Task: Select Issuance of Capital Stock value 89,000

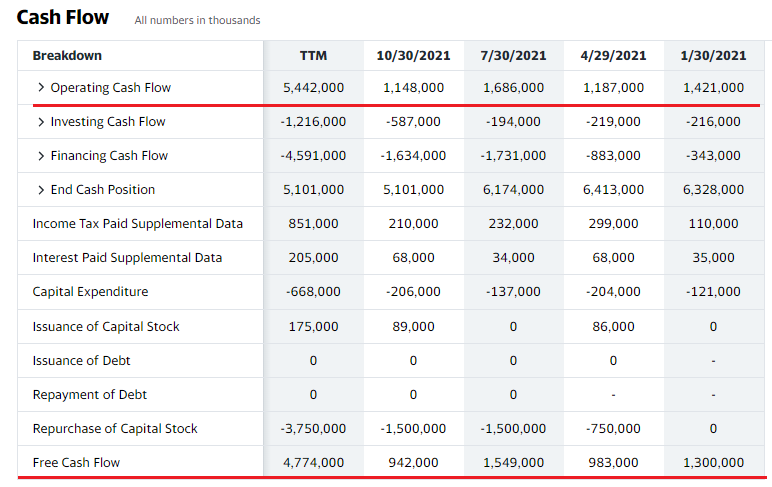Action: click(x=413, y=326)
